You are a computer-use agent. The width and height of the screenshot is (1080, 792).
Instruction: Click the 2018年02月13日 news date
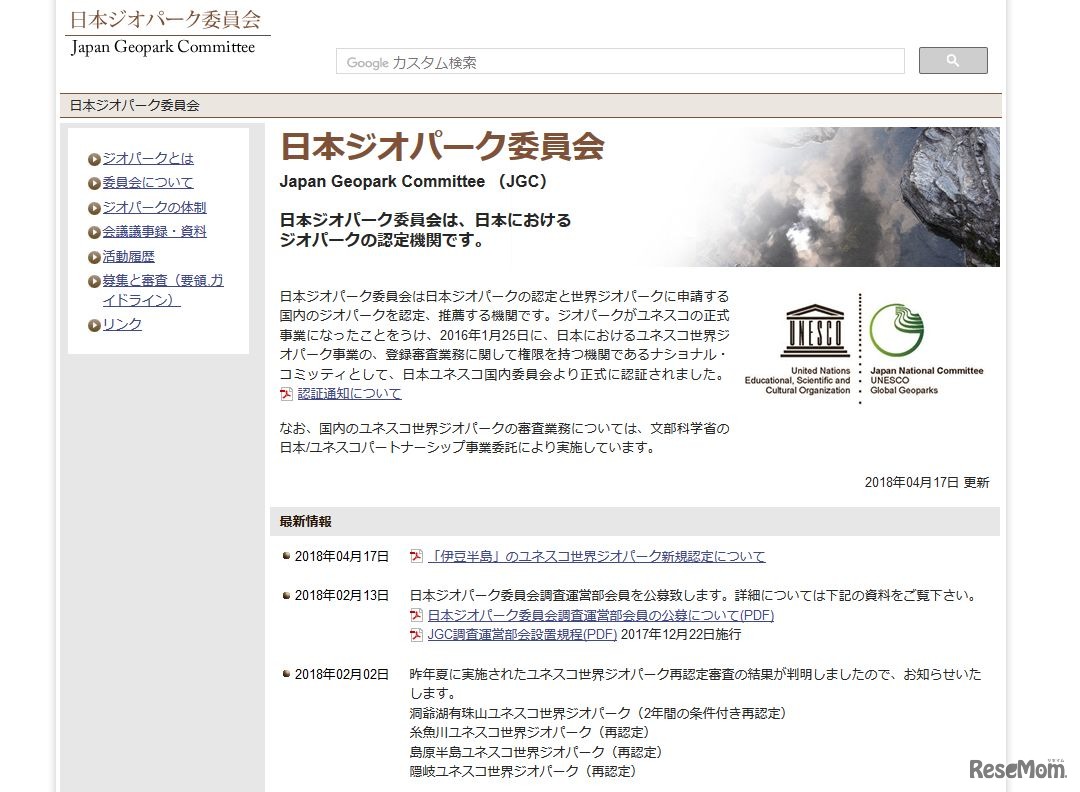tap(342, 596)
